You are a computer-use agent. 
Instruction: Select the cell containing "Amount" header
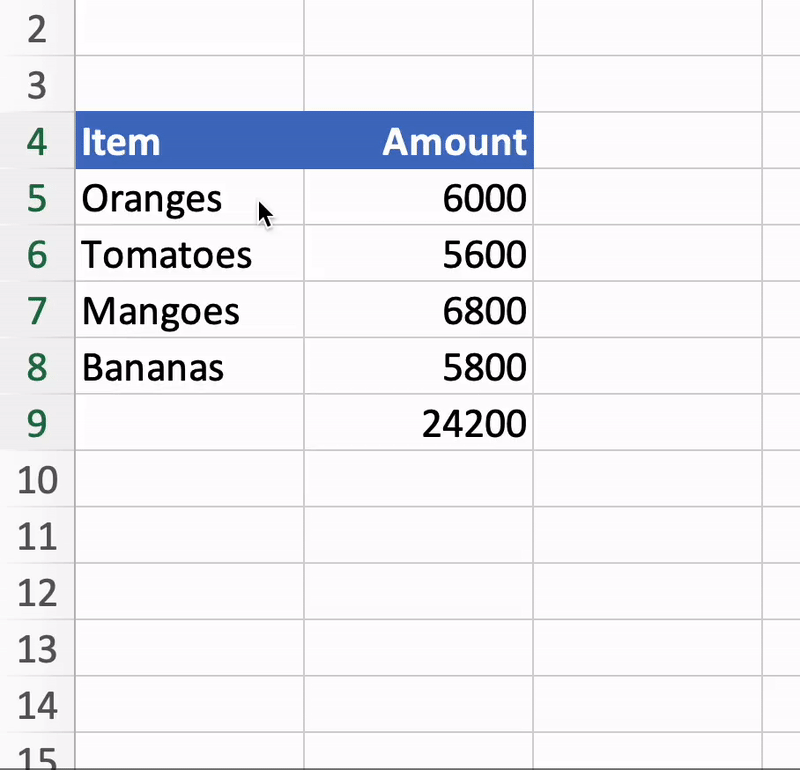point(420,142)
